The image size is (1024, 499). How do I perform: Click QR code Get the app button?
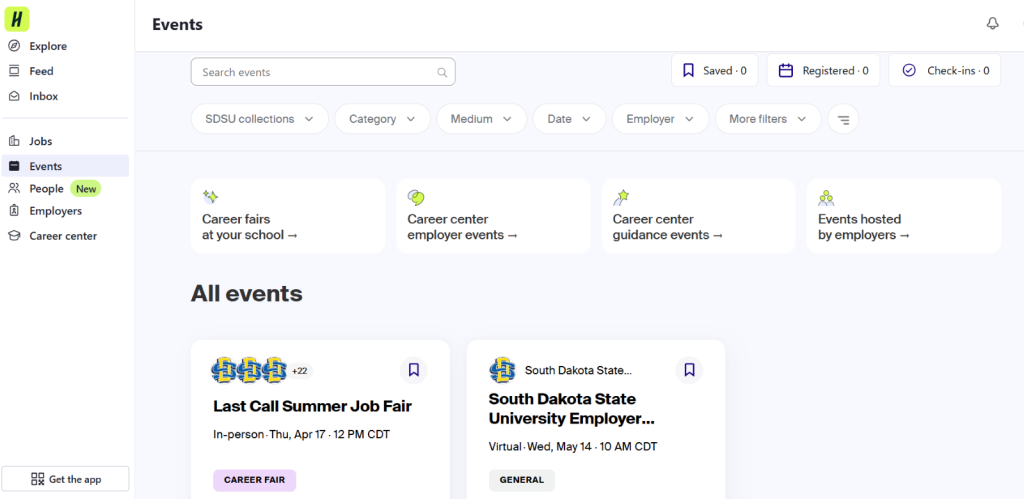(x=66, y=479)
